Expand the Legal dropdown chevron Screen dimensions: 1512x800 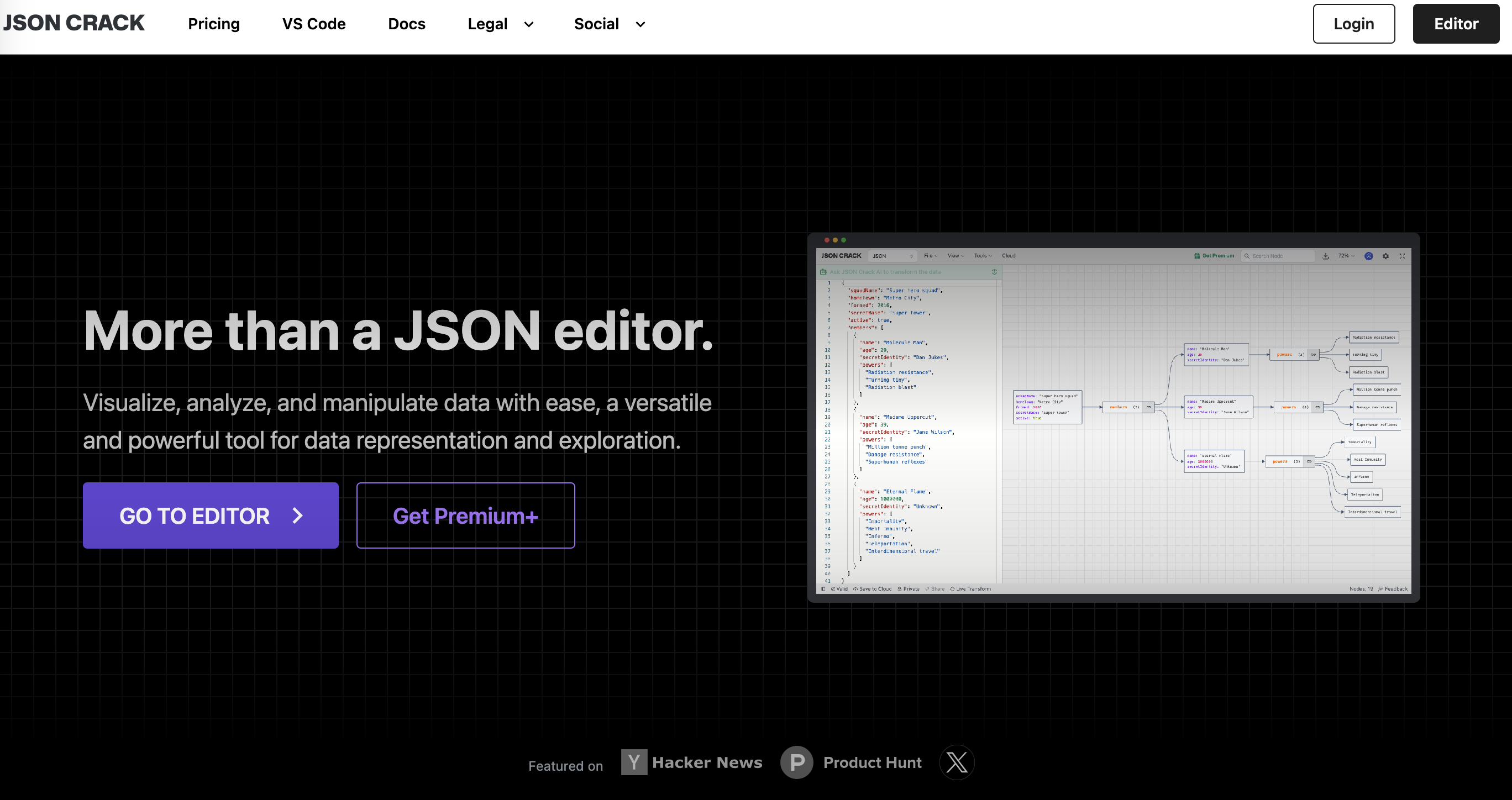pyautogui.click(x=529, y=24)
